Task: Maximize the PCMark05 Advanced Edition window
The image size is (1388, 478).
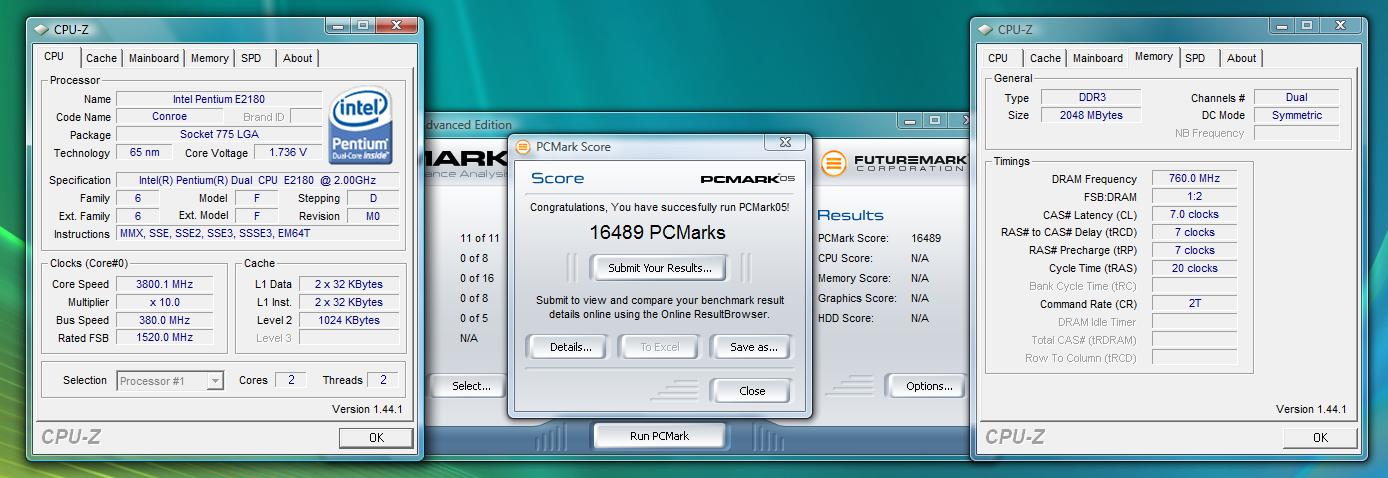Action: tap(934, 120)
